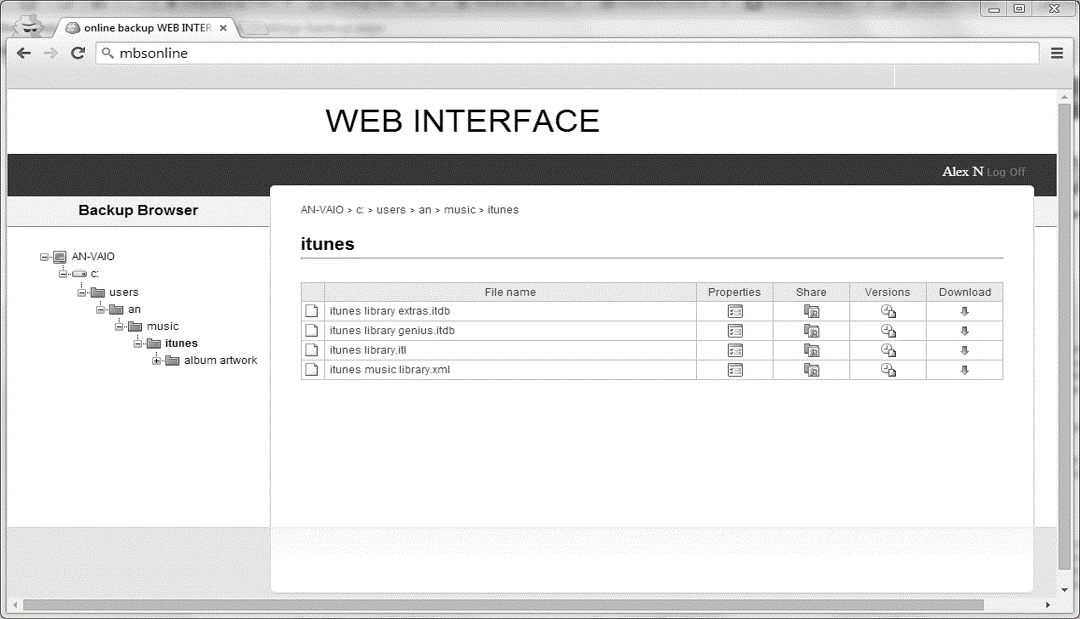Download itunes library extras.itdb file
Image resolution: width=1080 pixels, height=619 pixels.
964,311
